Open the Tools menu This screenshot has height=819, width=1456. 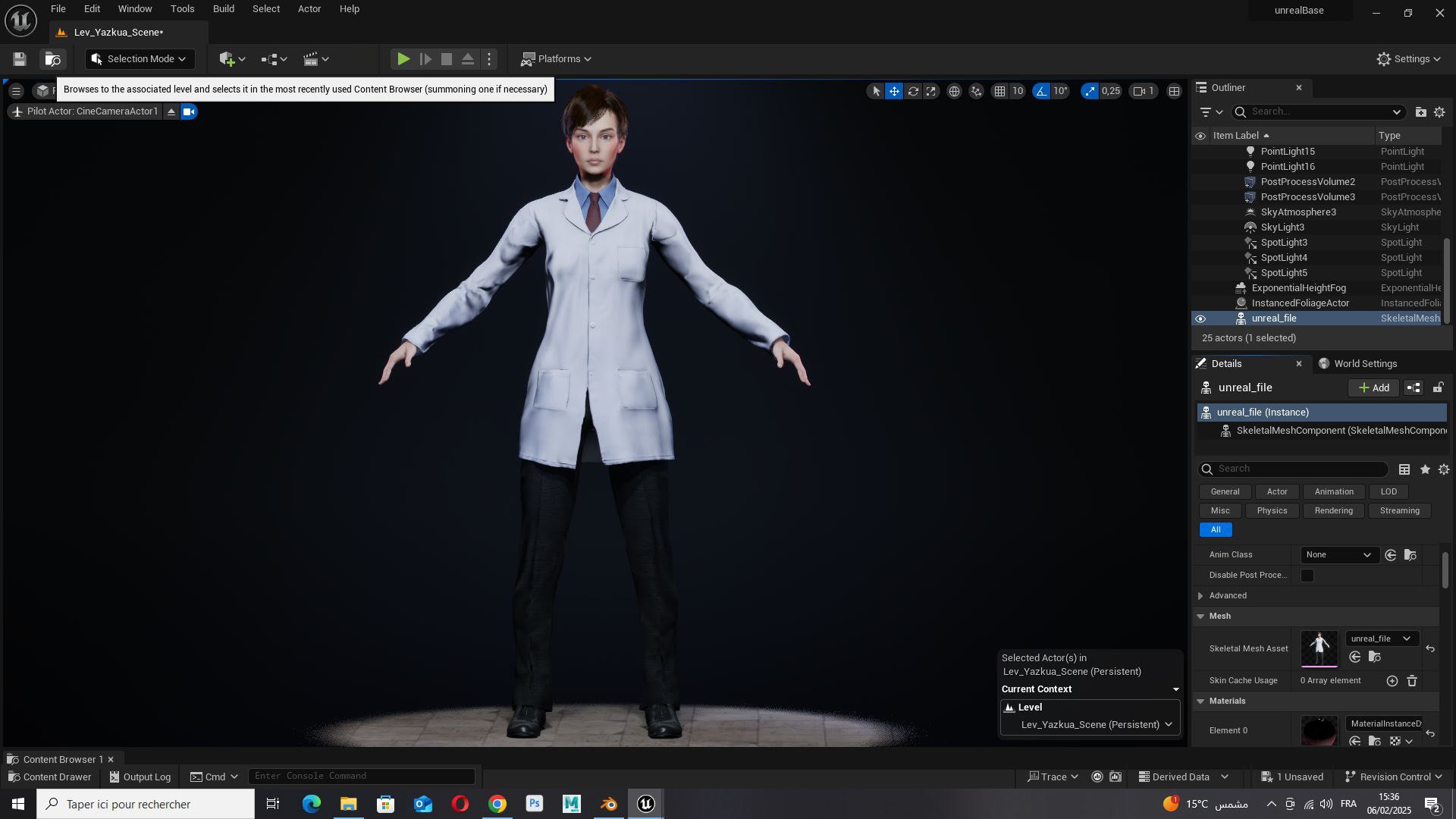click(182, 9)
